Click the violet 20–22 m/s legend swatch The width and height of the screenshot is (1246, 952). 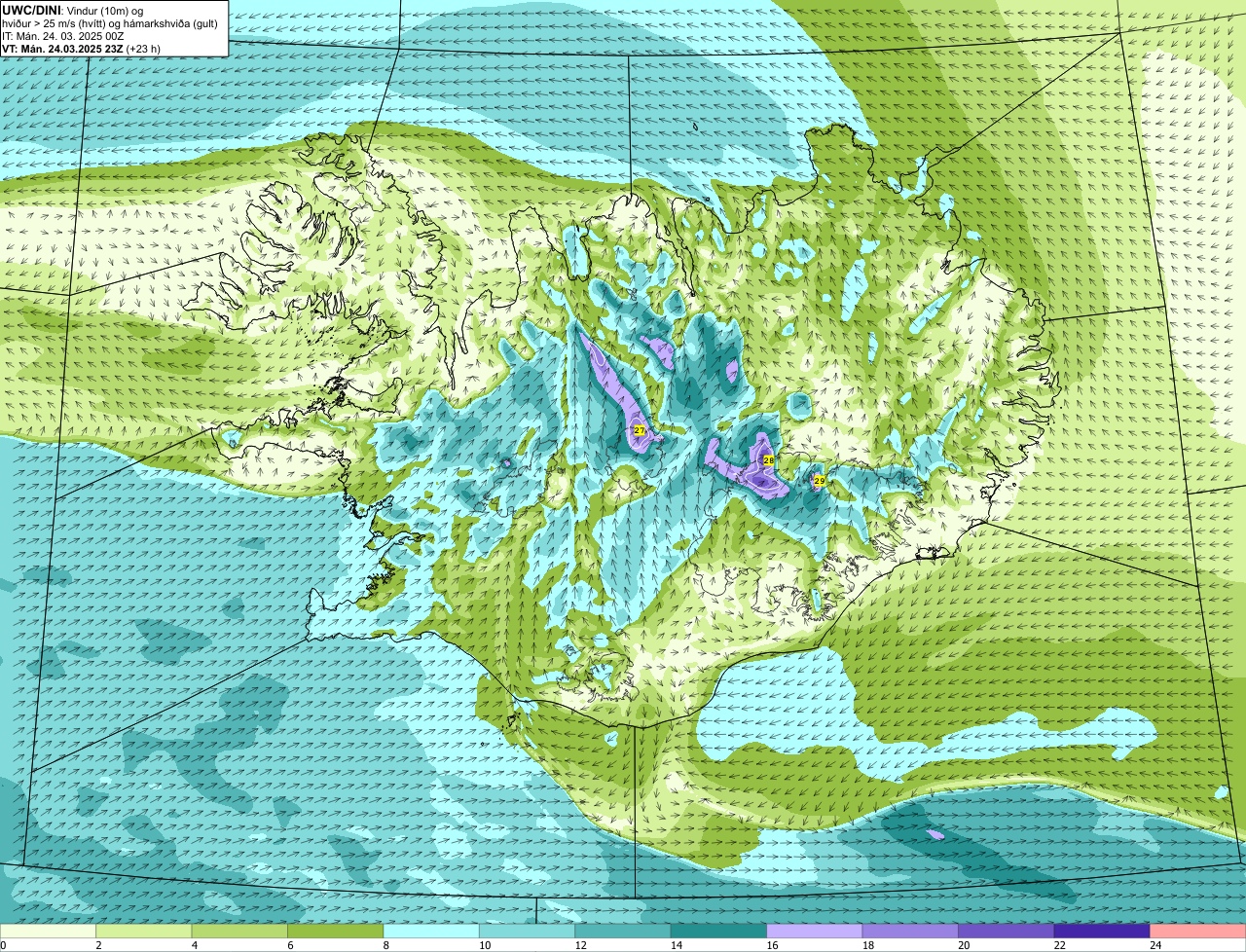point(1007,931)
